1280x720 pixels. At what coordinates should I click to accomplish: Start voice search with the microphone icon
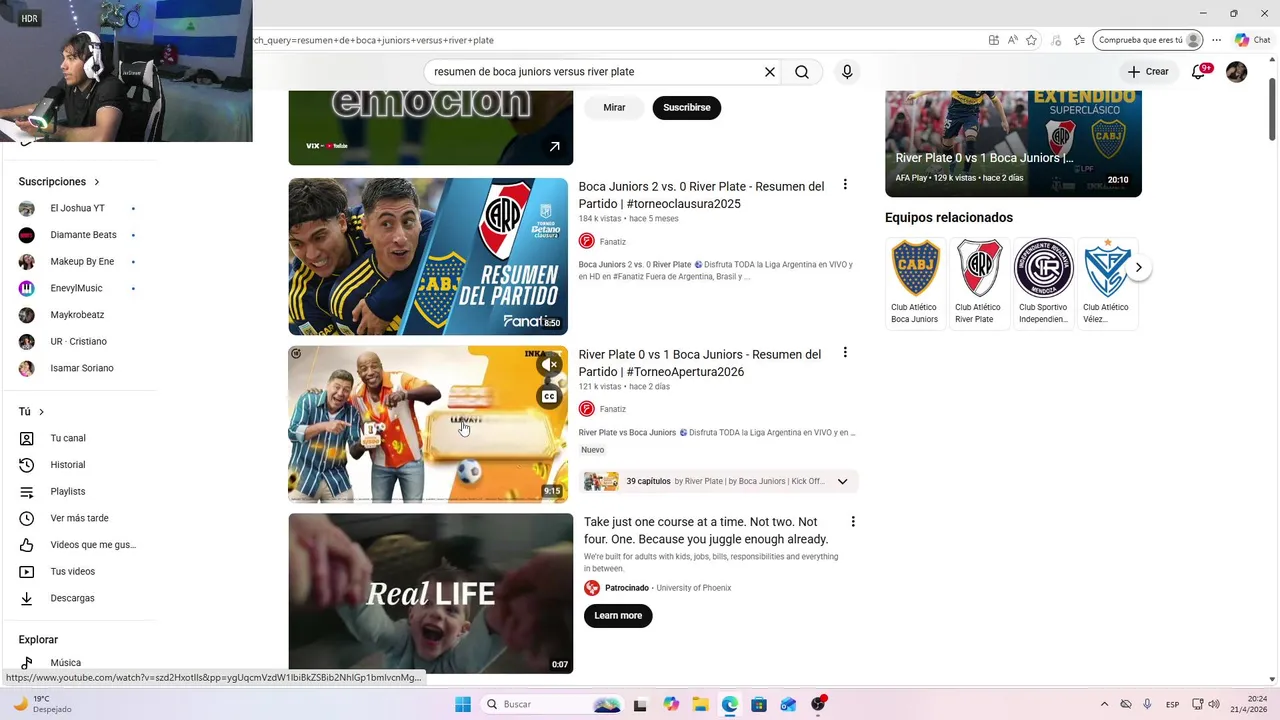click(x=847, y=72)
